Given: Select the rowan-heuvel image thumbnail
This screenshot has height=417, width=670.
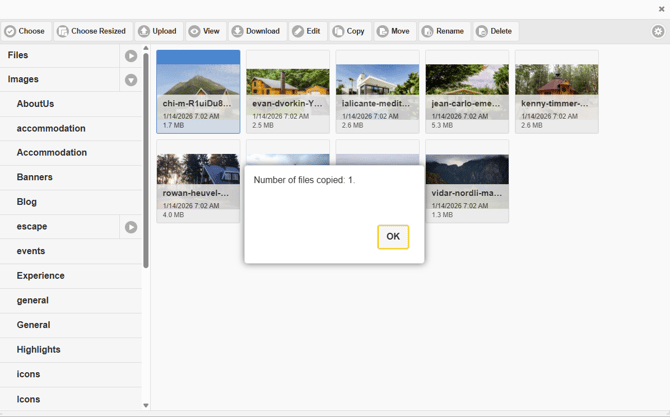Looking at the screenshot, I should tap(198, 181).
